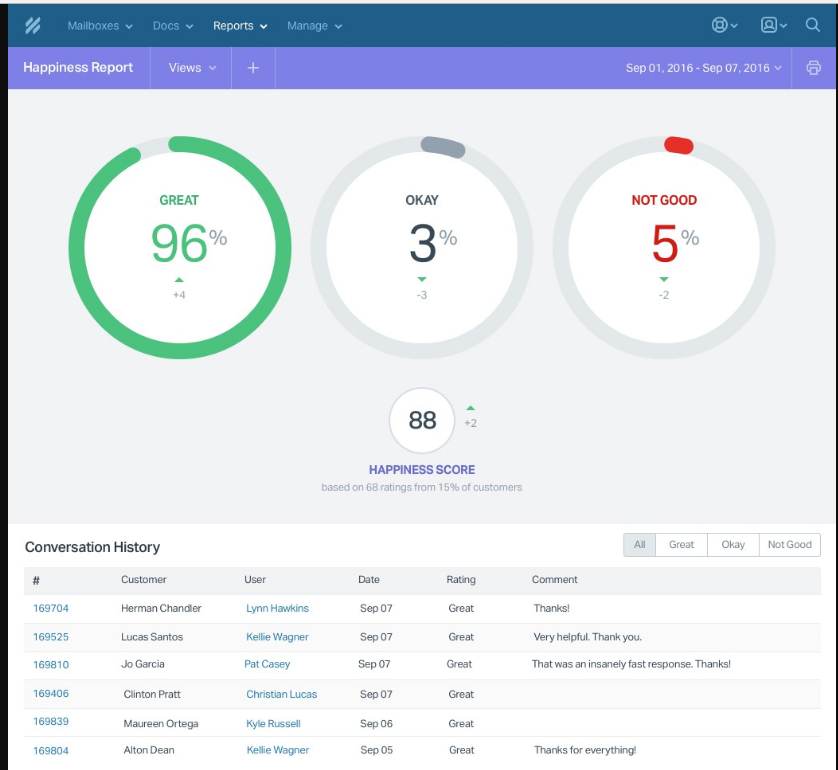Open user Pat Casey's profile link
Image resolution: width=838 pixels, height=770 pixels.
[x=267, y=664]
